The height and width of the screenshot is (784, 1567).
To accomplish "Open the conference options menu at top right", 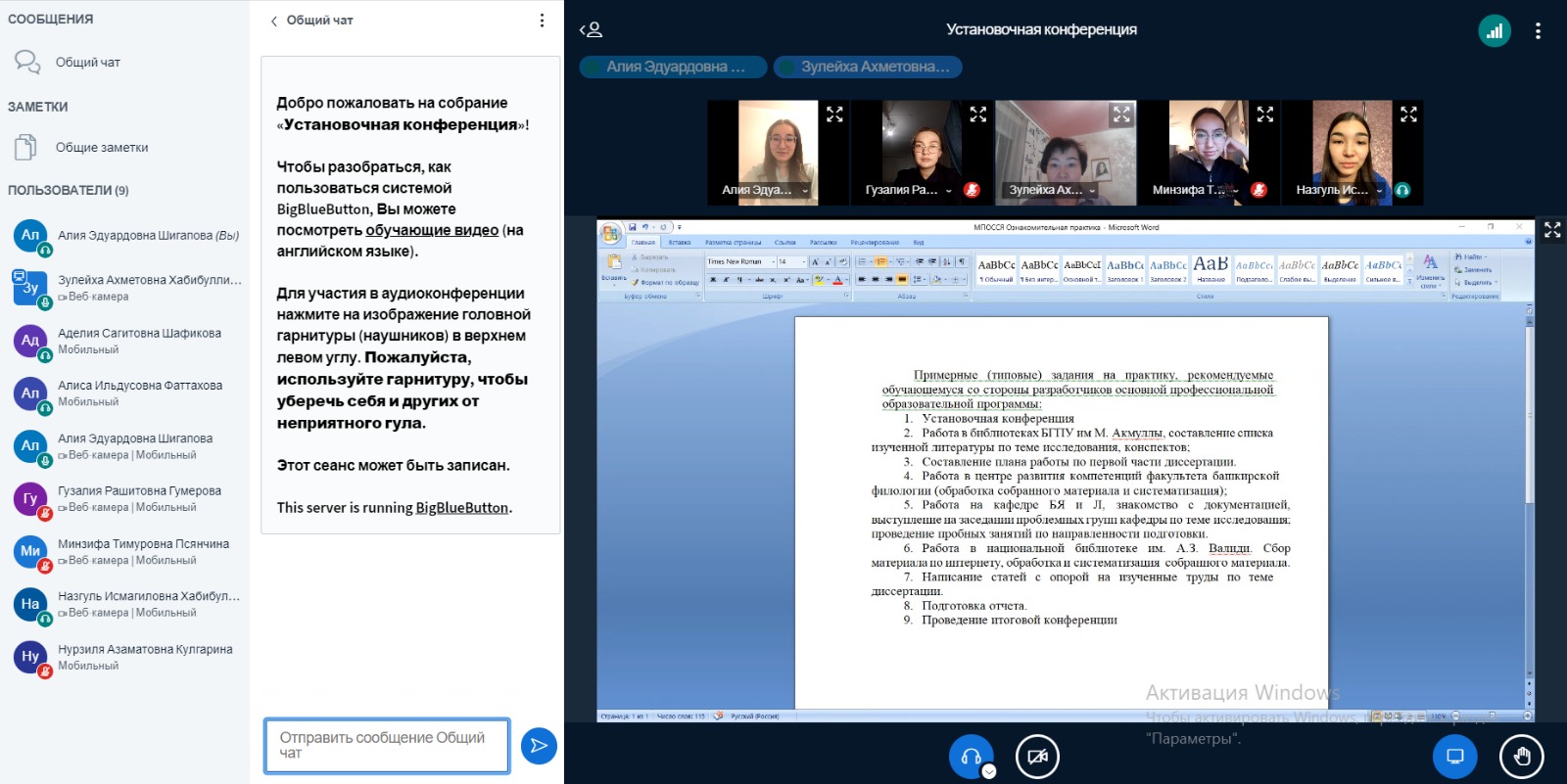I will (x=1538, y=30).
